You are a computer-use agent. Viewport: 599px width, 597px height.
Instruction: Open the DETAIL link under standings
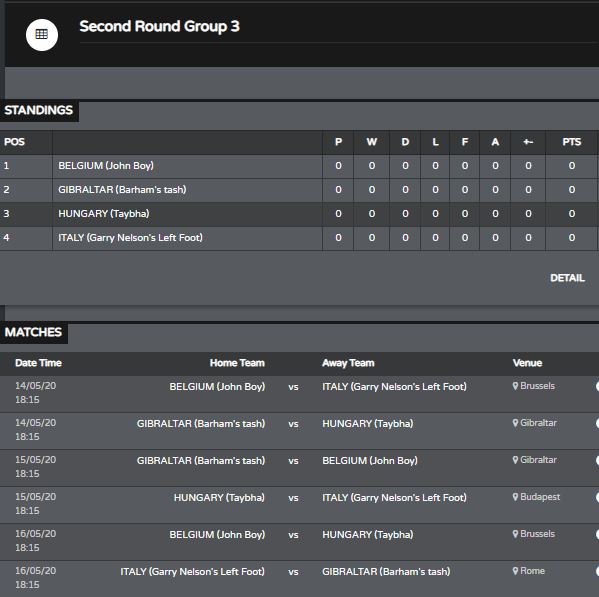pos(567,278)
